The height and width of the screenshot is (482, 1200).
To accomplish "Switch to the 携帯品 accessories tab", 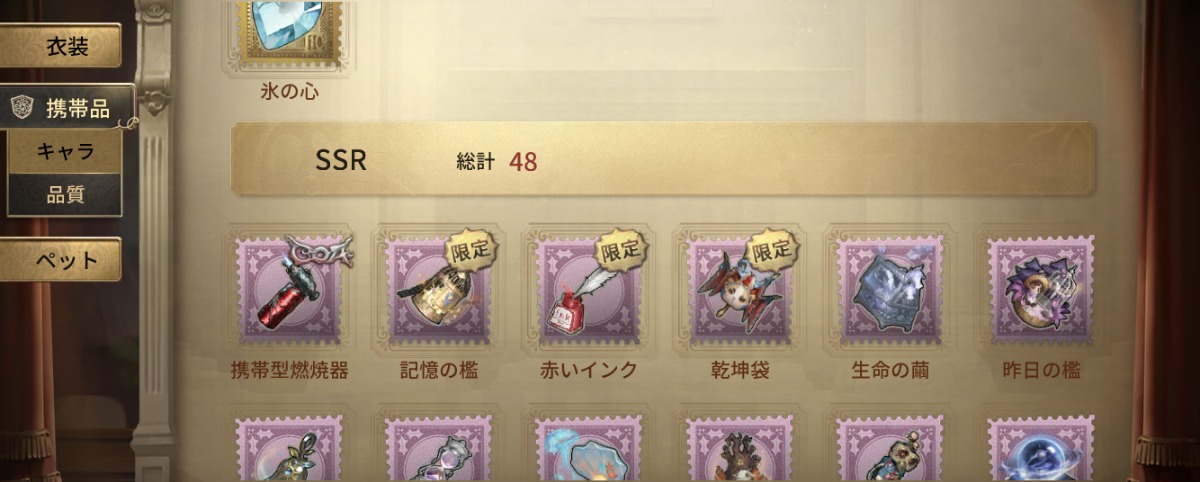I will pos(66,108).
